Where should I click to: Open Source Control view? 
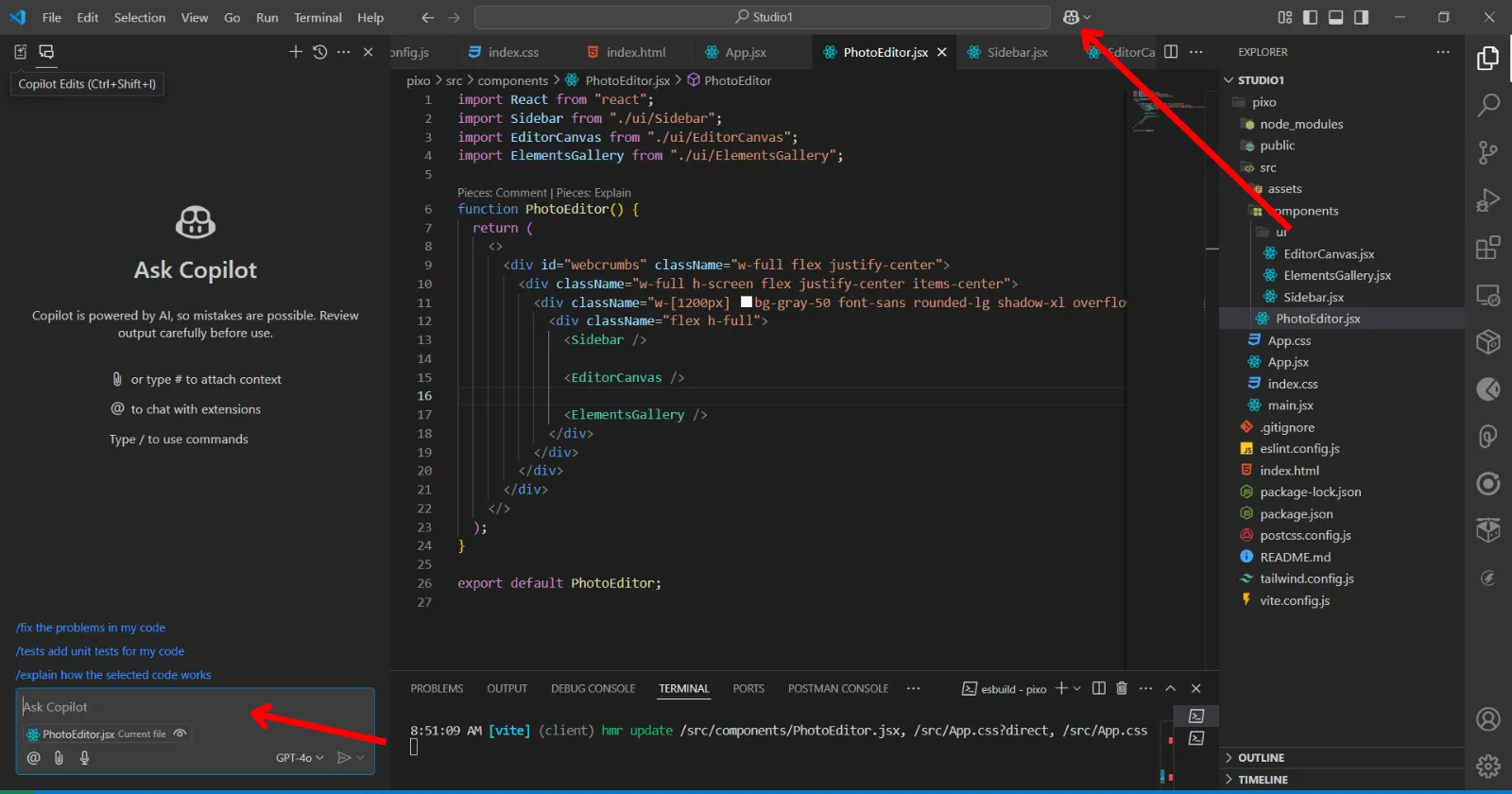point(1488,152)
